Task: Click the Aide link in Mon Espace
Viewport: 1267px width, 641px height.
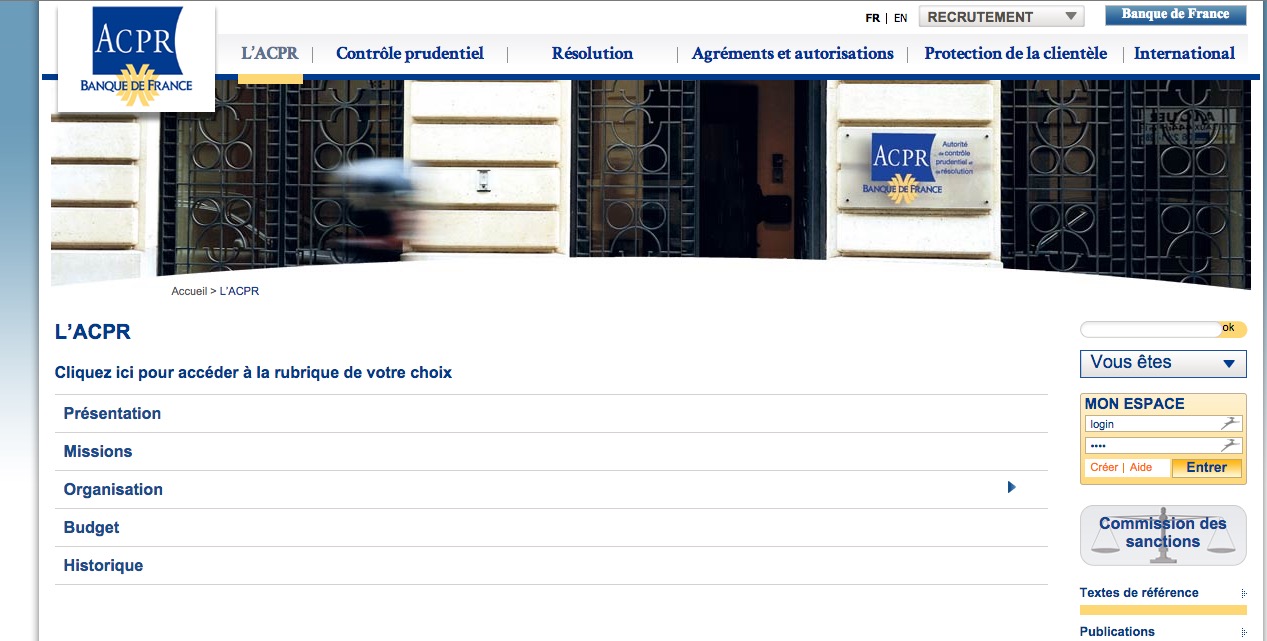Action: pos(1141,467)
